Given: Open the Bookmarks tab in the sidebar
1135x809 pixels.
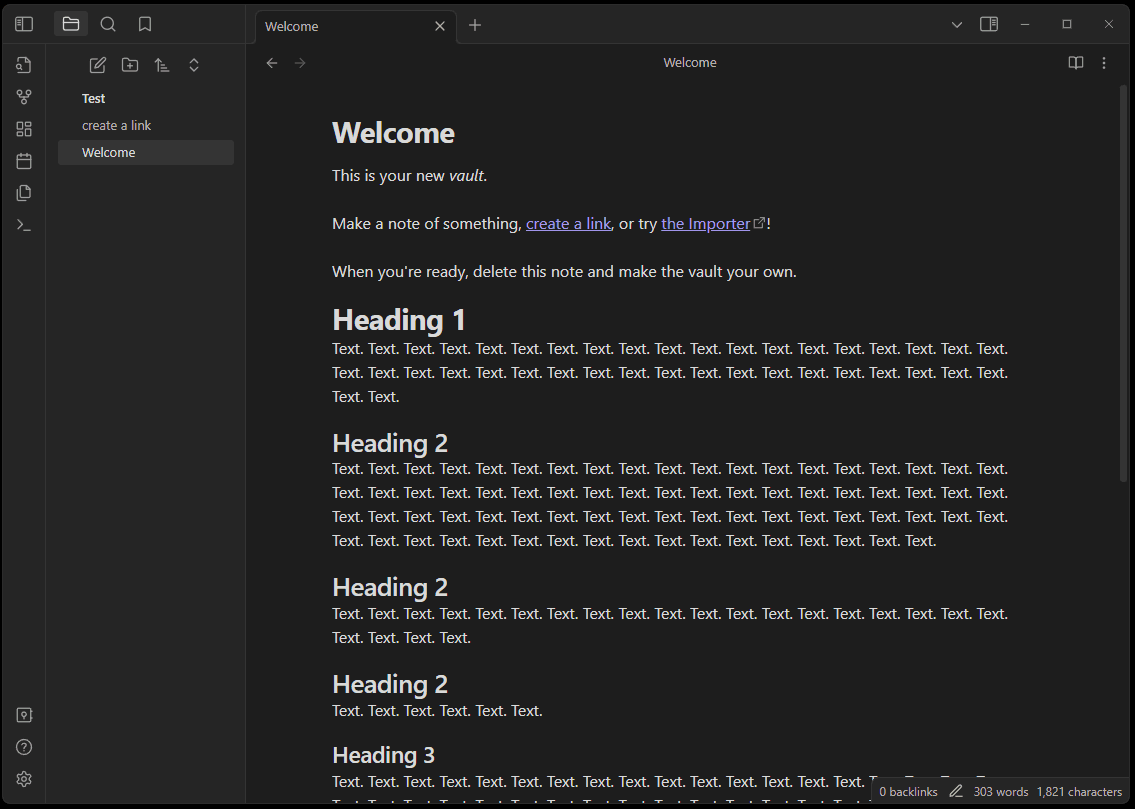Looking at the screenshot, I should pos(144,23).
